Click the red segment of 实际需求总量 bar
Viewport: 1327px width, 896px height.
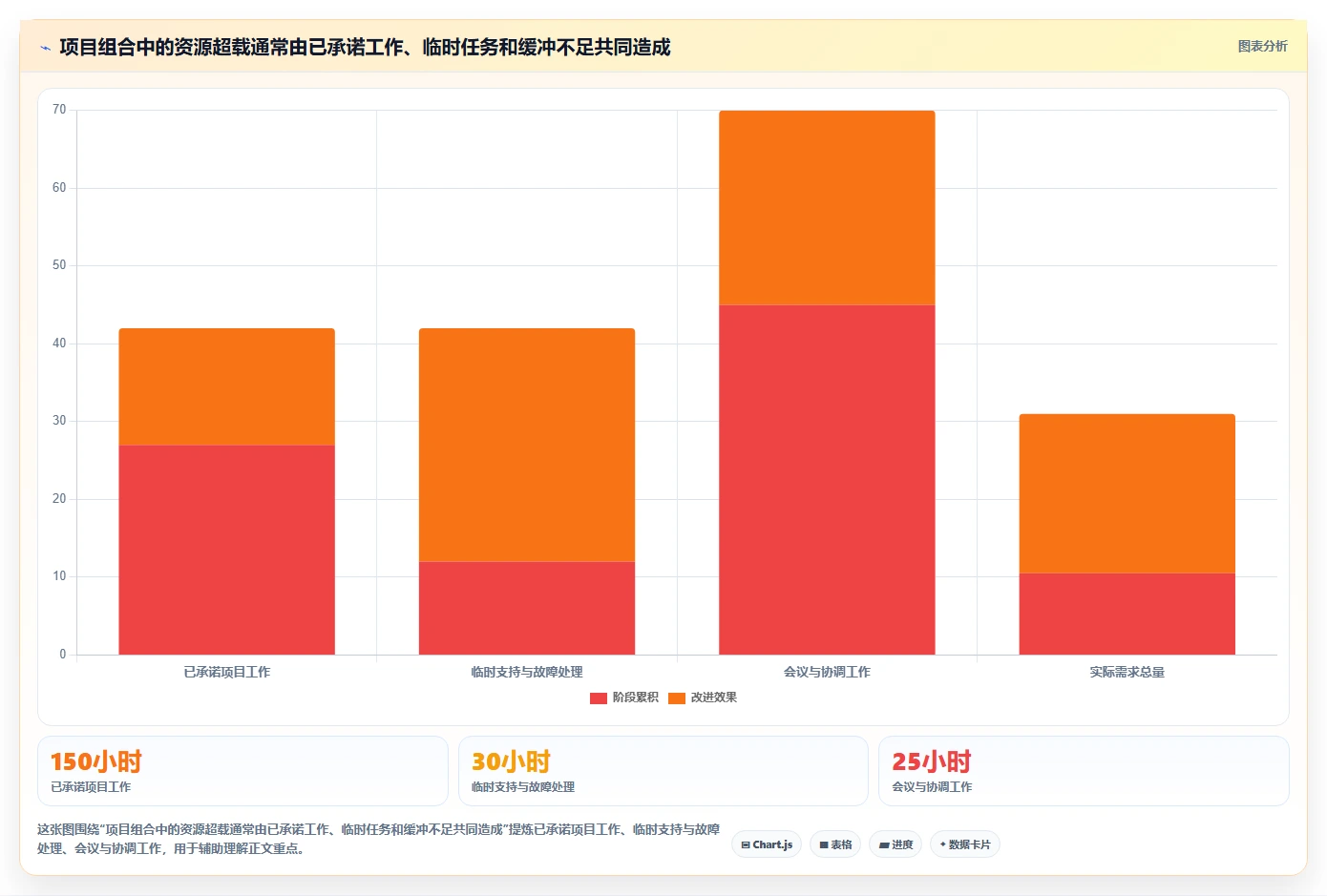[1127, 614]
